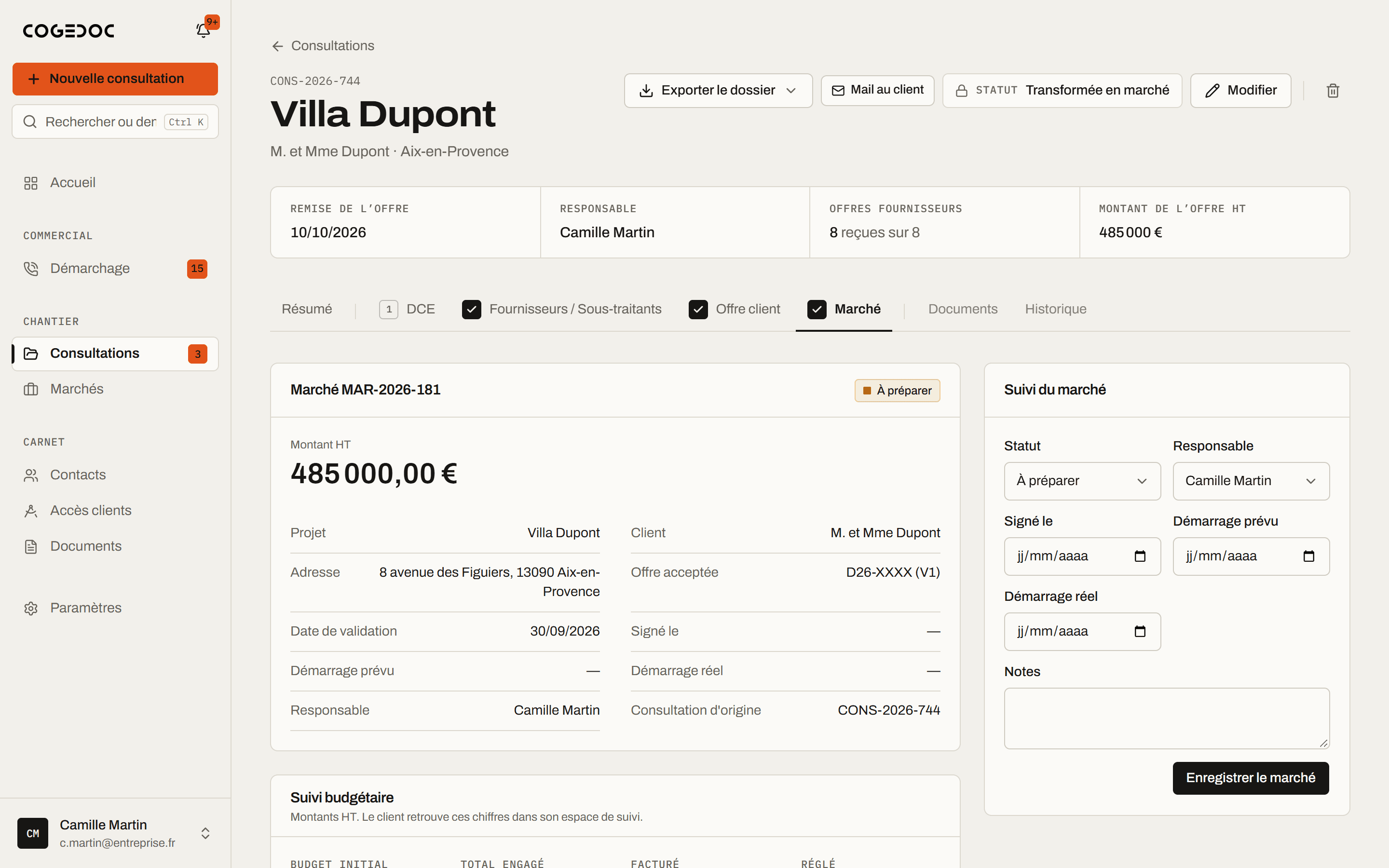The image size is (1389, 868).
Task: Go to Accueil in the sidebar
Action: click(x=115, y=183)
